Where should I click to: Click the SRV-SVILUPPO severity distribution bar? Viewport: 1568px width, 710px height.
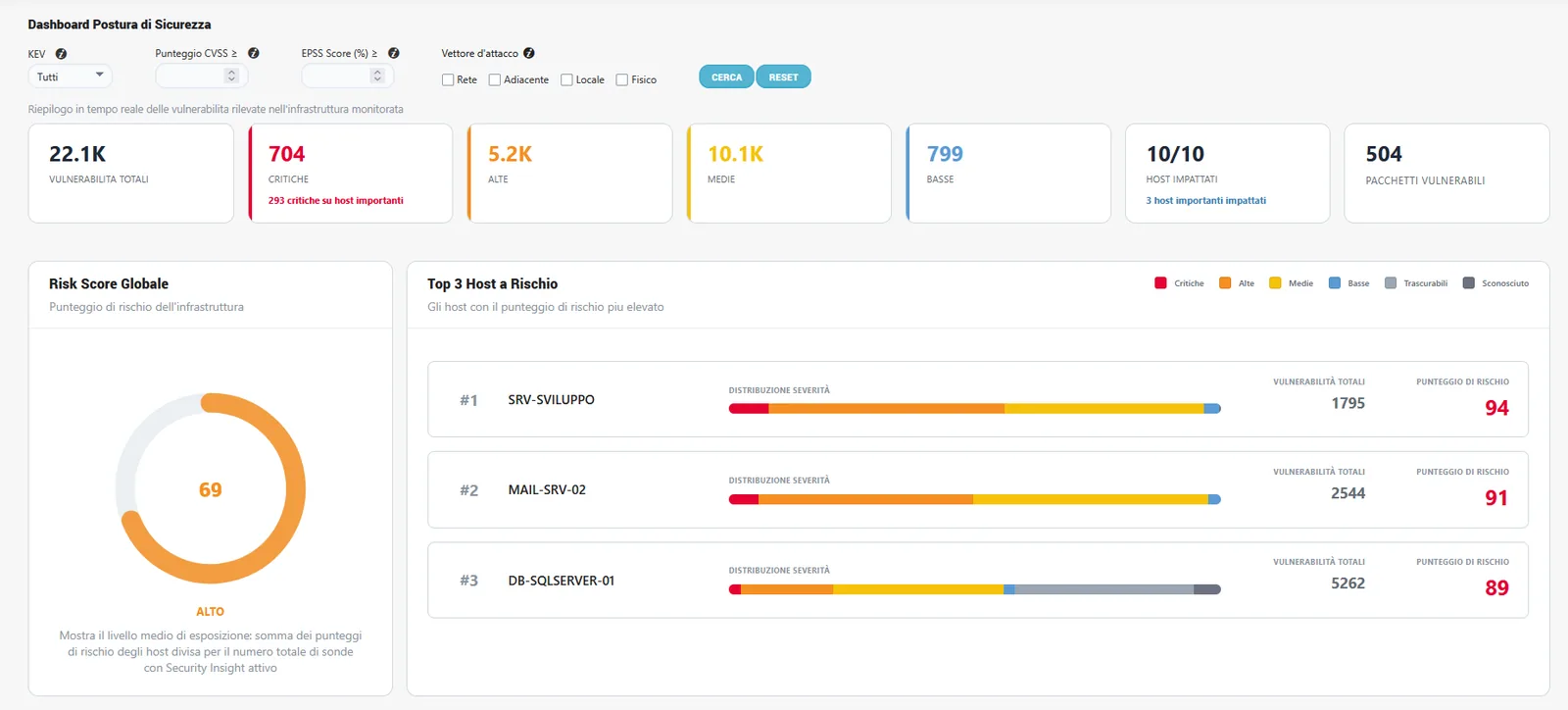tap(975, 408)
